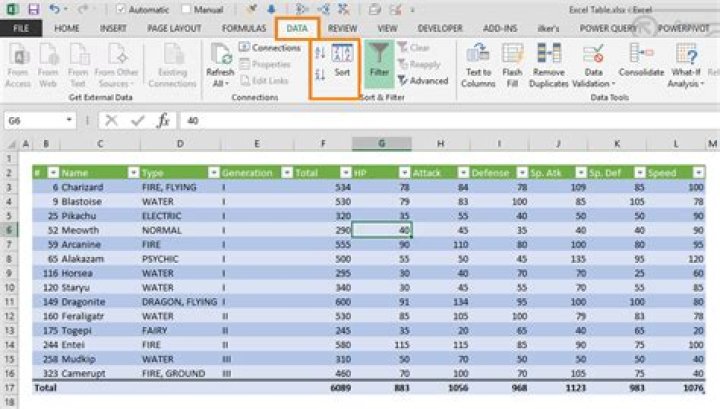Expand the Refresh All dropdown

point(220,84)
